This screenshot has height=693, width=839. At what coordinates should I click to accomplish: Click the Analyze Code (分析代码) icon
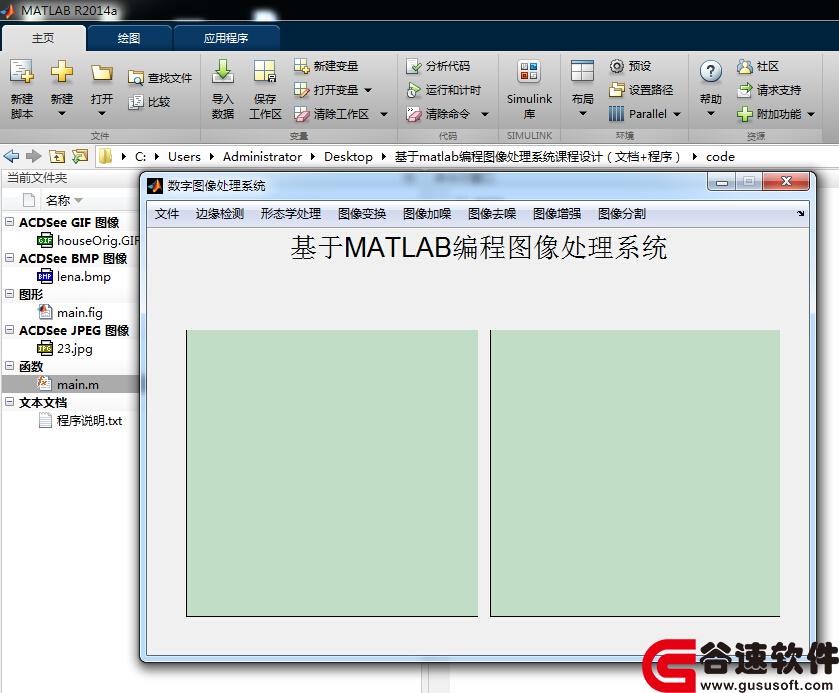(x=414, y=66)
